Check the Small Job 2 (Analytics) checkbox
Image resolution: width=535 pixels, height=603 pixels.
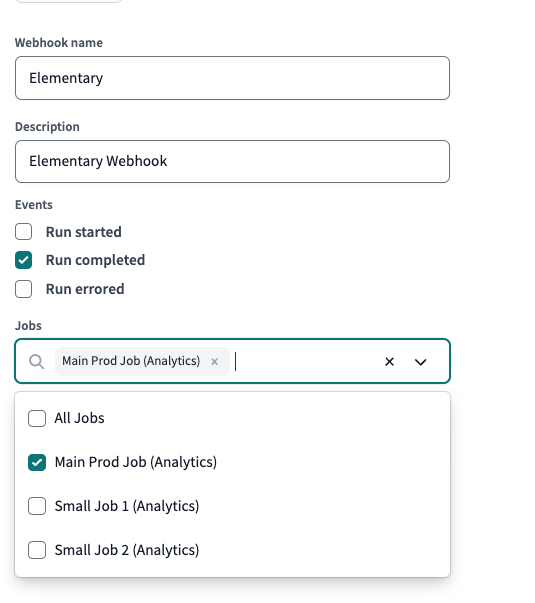[x=37, y=550]
